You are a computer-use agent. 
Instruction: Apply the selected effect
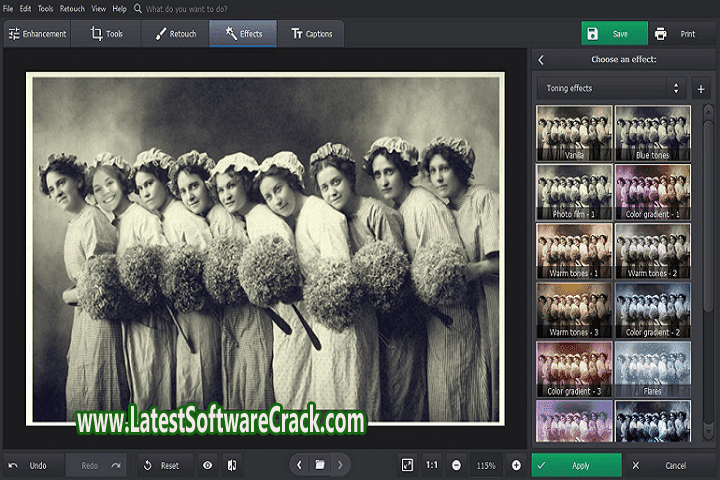pos(580,465)
